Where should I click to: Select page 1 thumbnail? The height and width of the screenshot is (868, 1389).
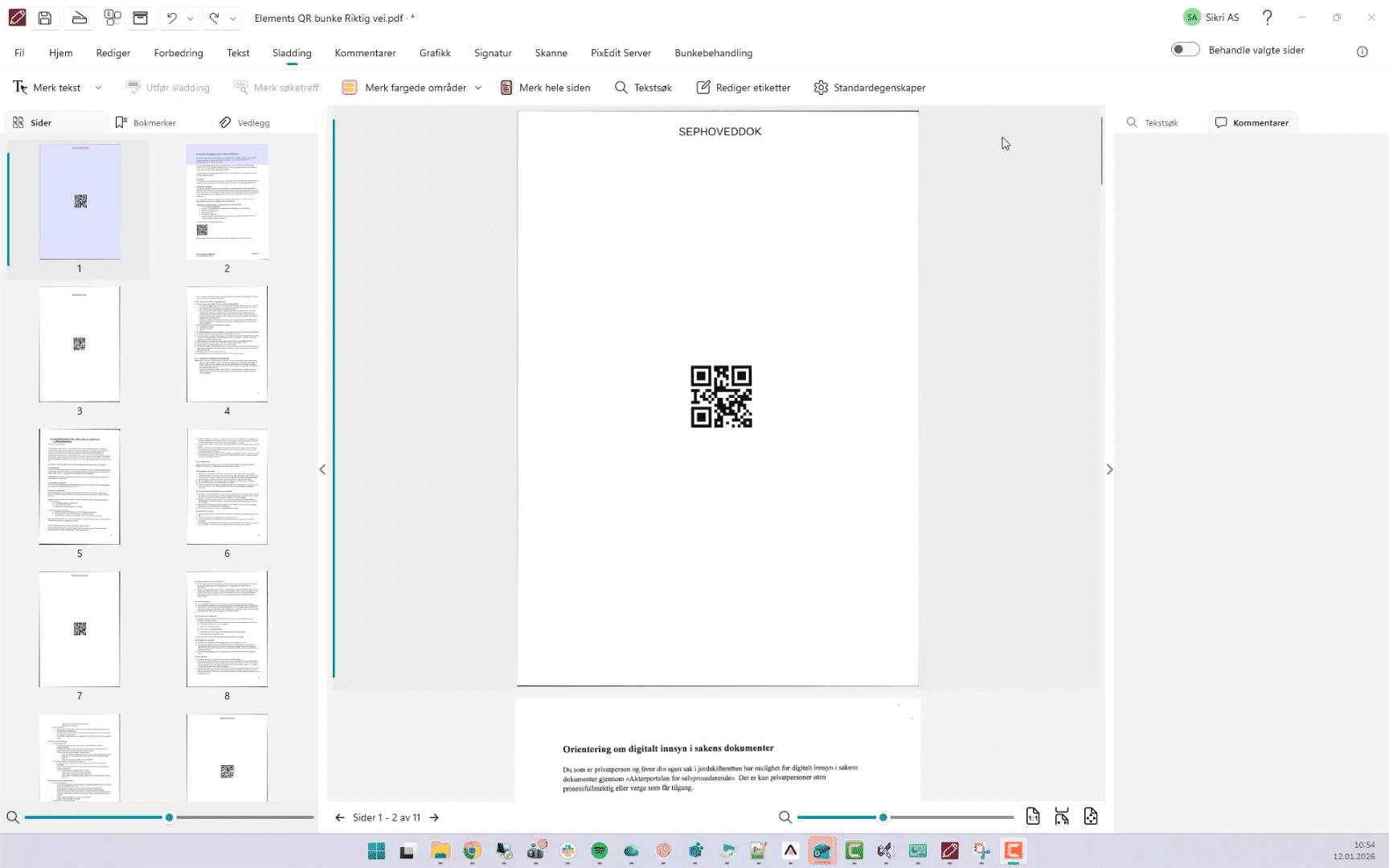[80, 202]
